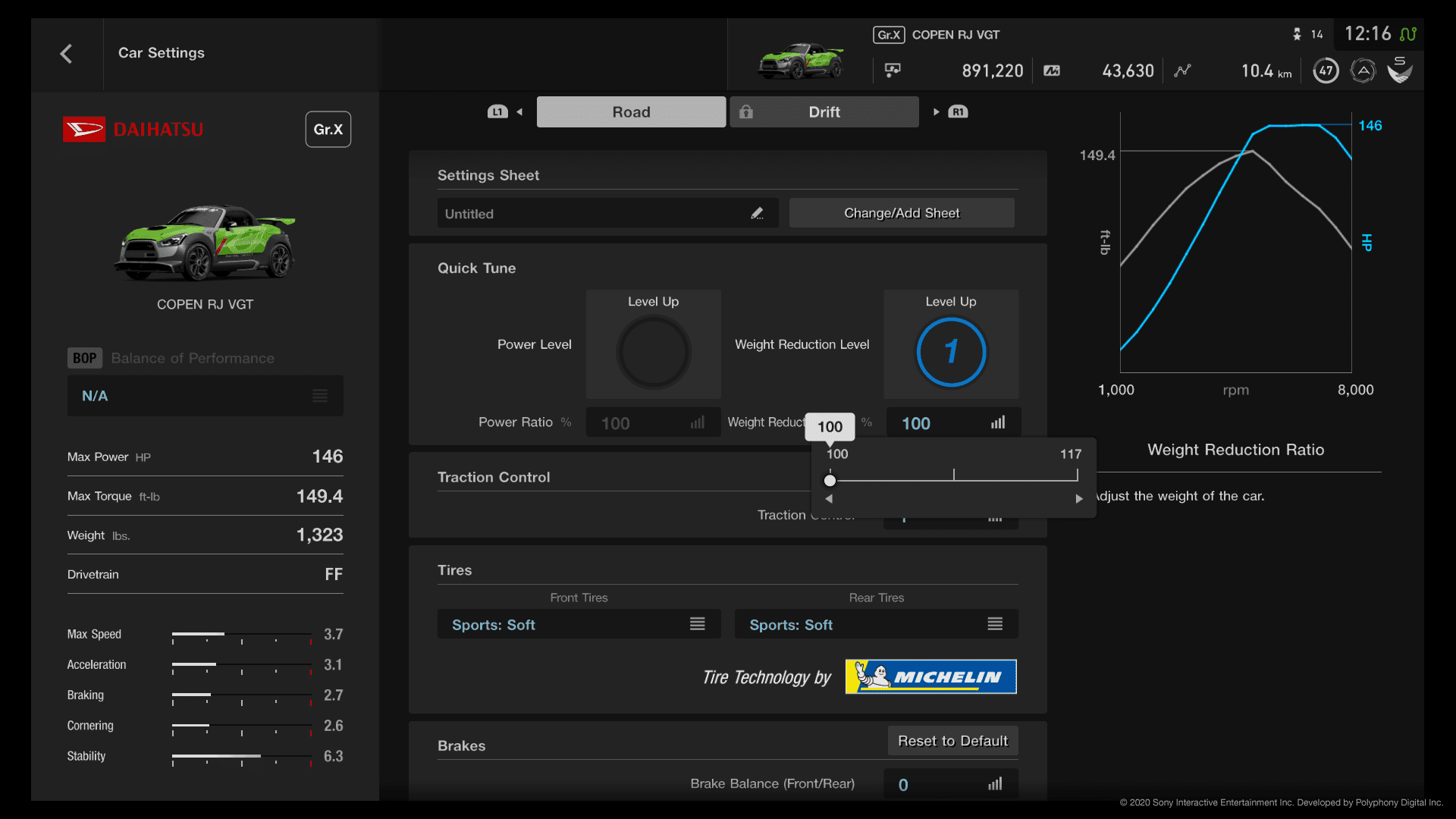Click the left arrow next to Road tab
The width and height of the screenshot is (1456, 819).
(x=519, y=112)
